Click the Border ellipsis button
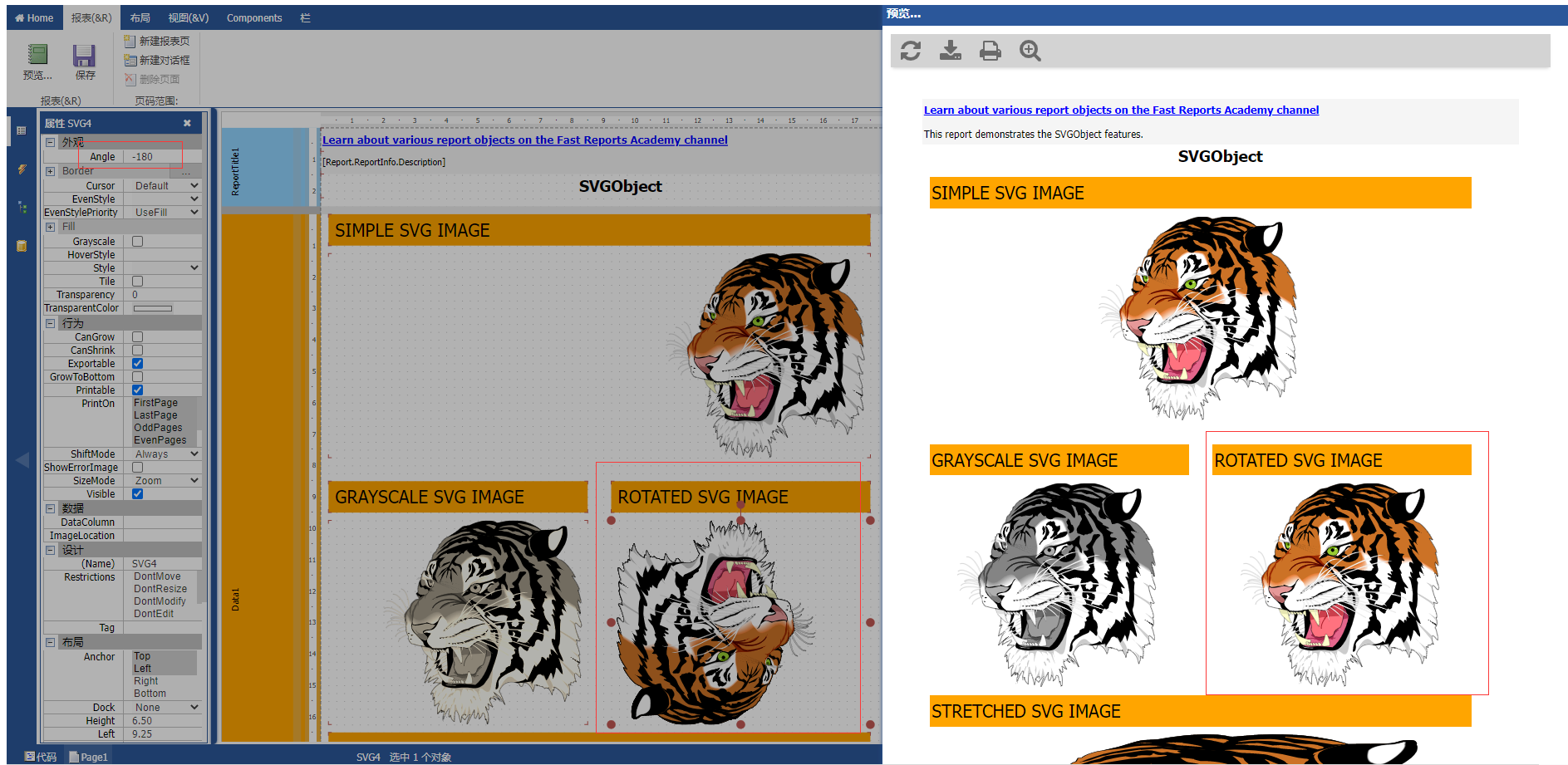 tap(185, 171)
